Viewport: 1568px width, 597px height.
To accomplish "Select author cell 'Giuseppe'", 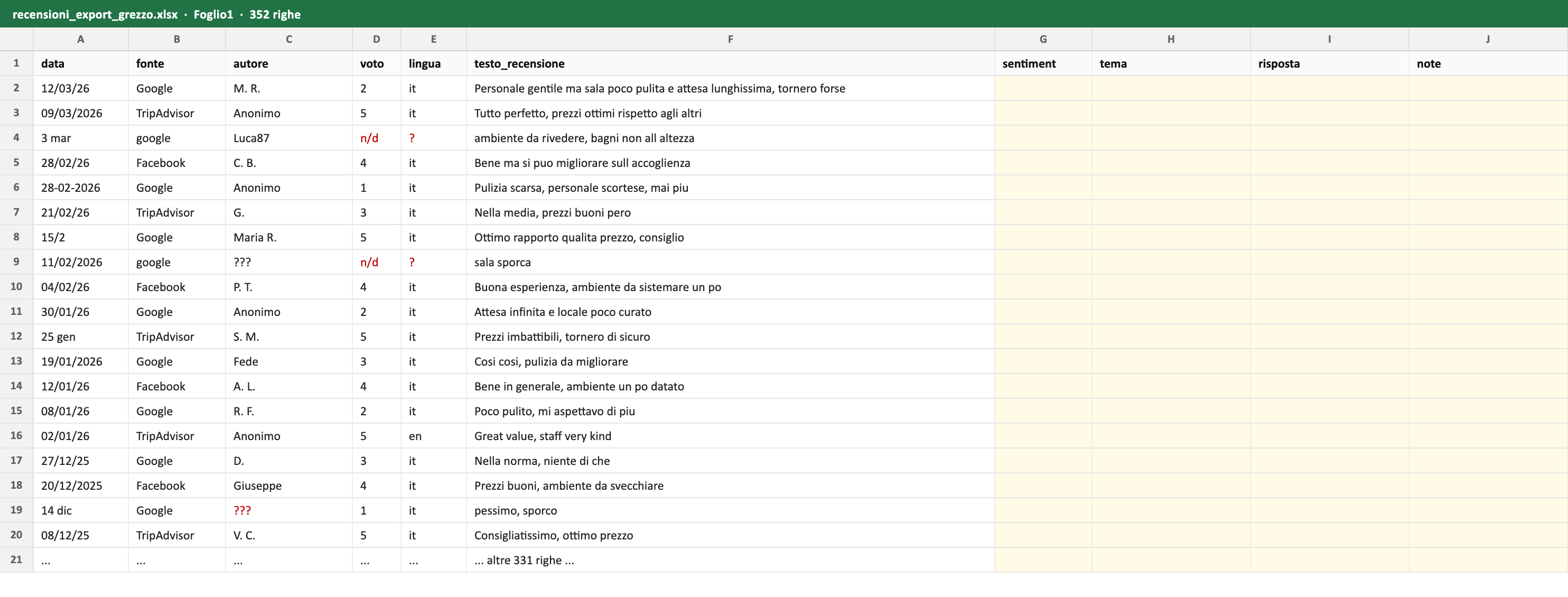I will coord(288,486).
